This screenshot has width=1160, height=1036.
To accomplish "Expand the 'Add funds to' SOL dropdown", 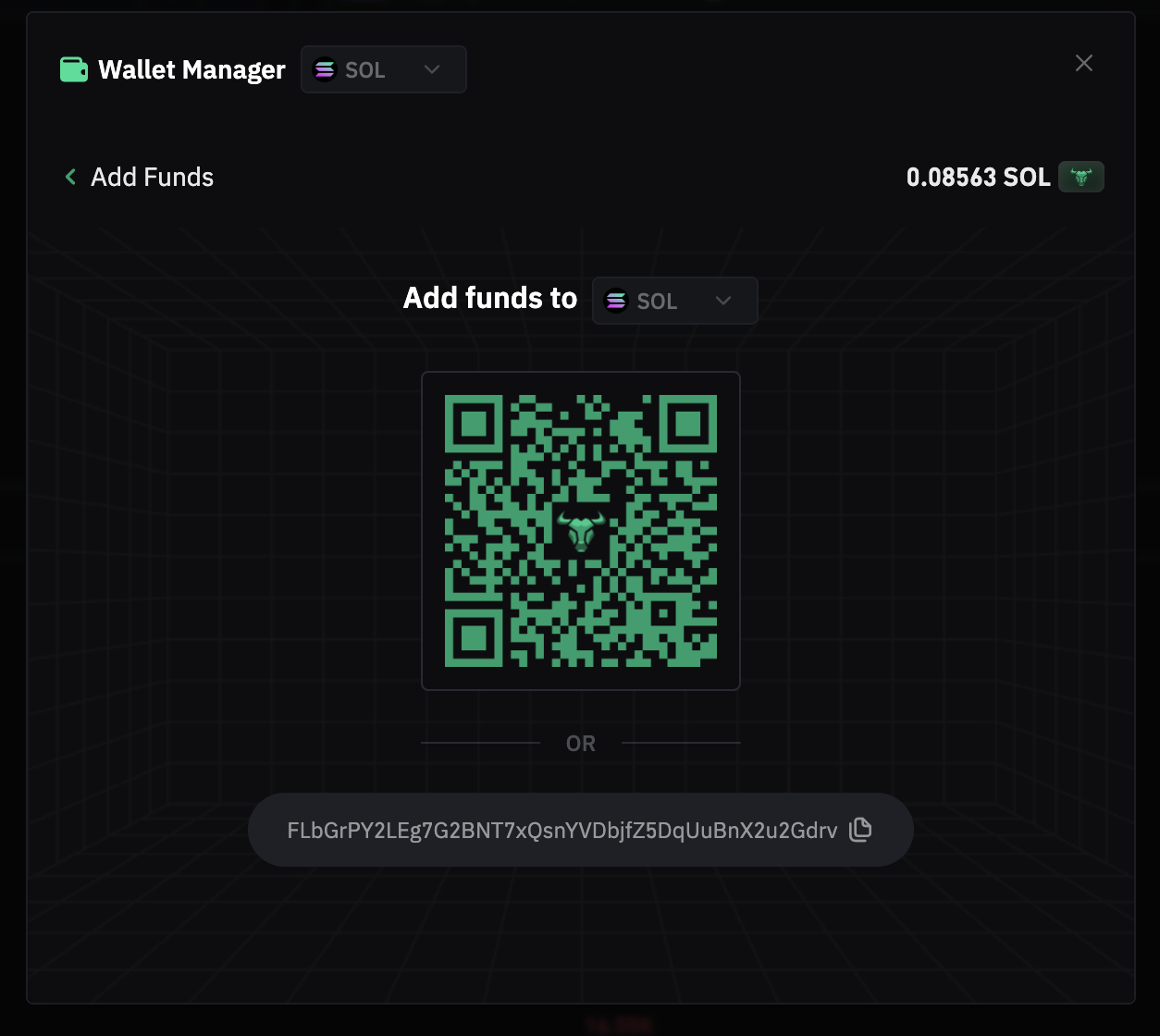I will [674, 301].
